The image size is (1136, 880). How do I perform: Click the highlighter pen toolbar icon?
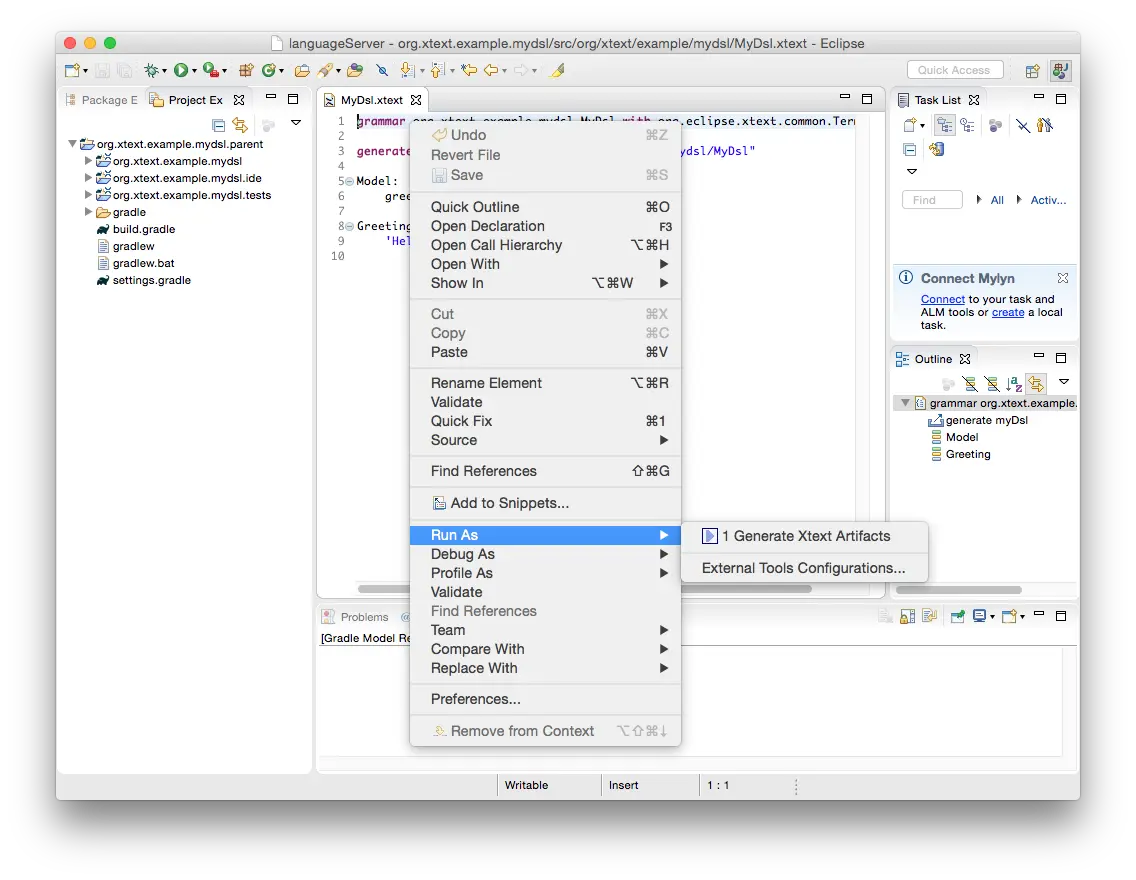[558, 70]
